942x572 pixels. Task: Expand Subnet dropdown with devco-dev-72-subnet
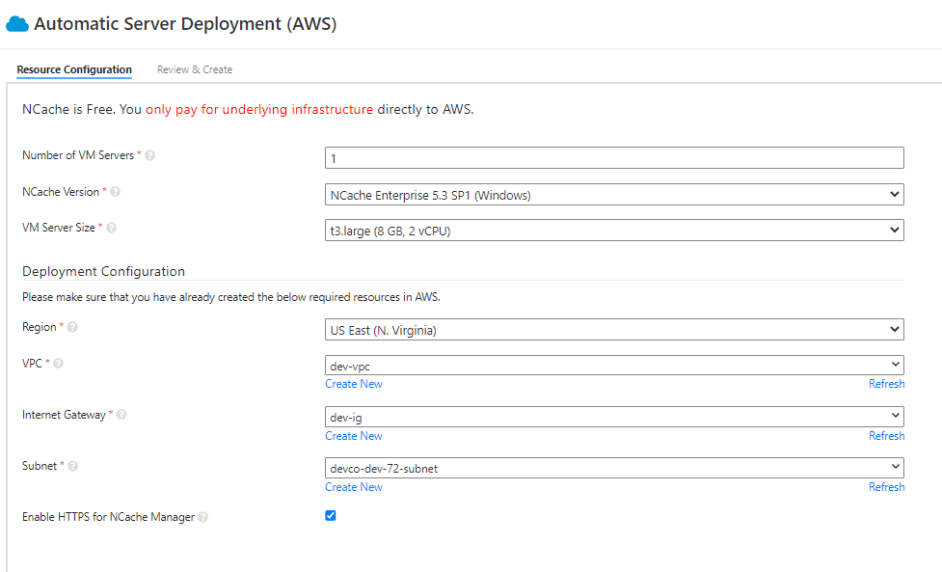pos(614,468)
